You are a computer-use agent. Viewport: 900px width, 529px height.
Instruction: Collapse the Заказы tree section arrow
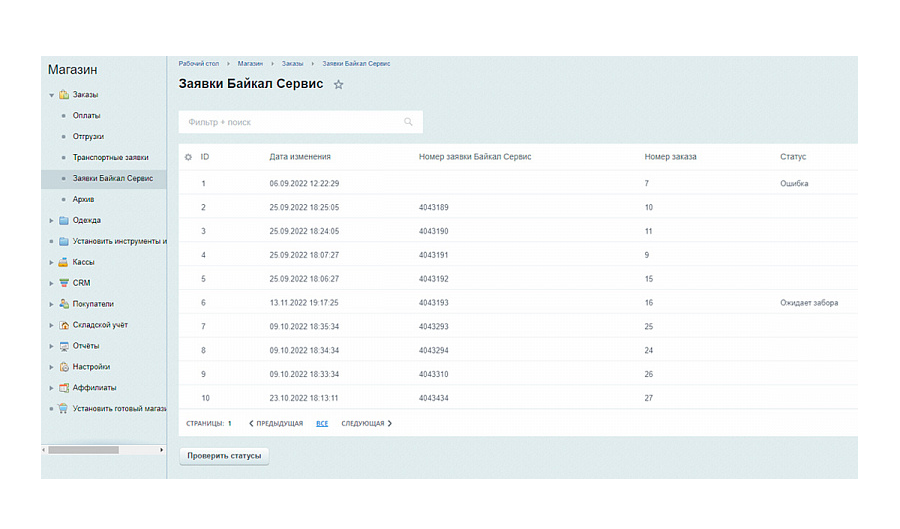52,95
